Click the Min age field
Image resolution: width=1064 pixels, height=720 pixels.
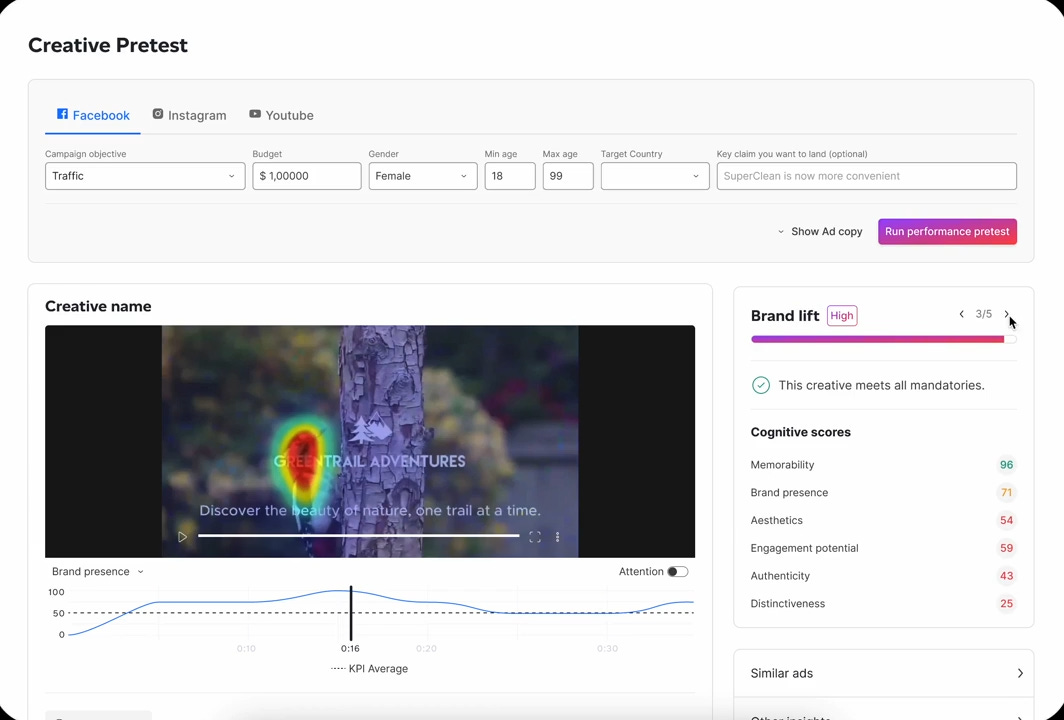click(x=510, y=176)
